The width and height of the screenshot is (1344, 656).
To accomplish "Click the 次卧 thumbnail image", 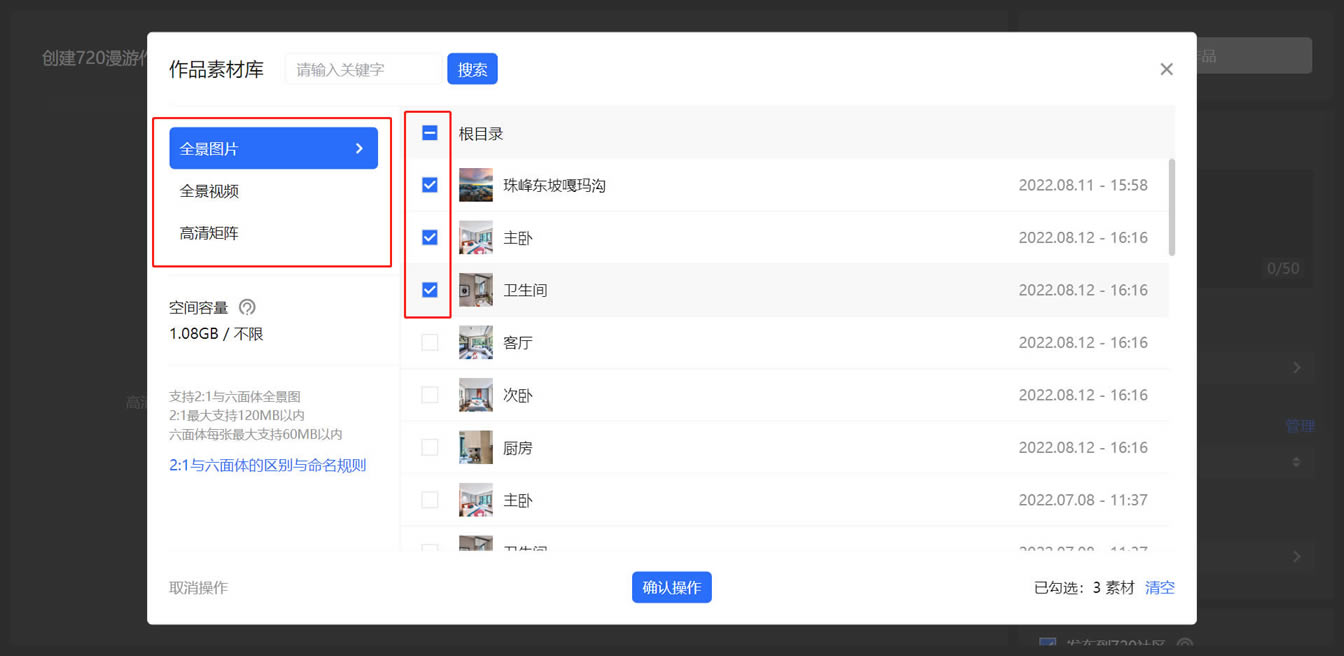I will click(x=476, y=395).
